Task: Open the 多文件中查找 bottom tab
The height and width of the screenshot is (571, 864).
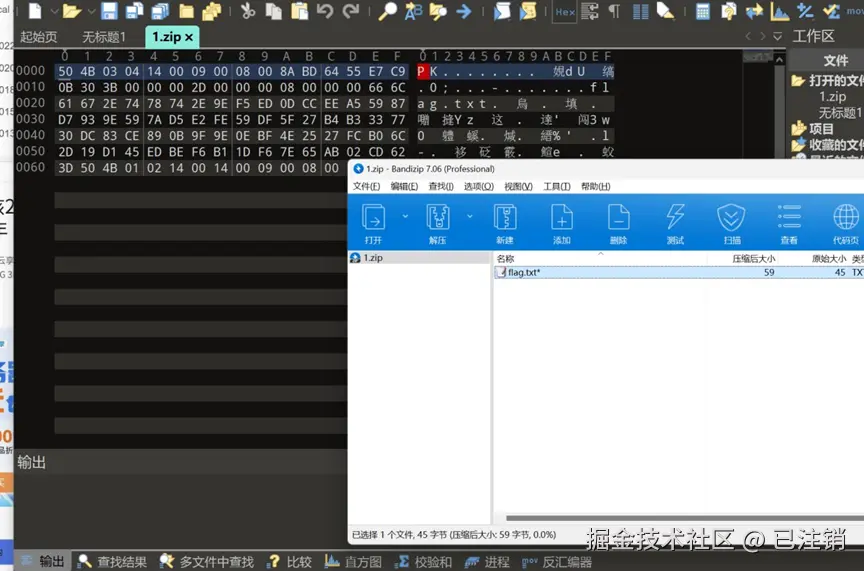Action: pos(207,561)
